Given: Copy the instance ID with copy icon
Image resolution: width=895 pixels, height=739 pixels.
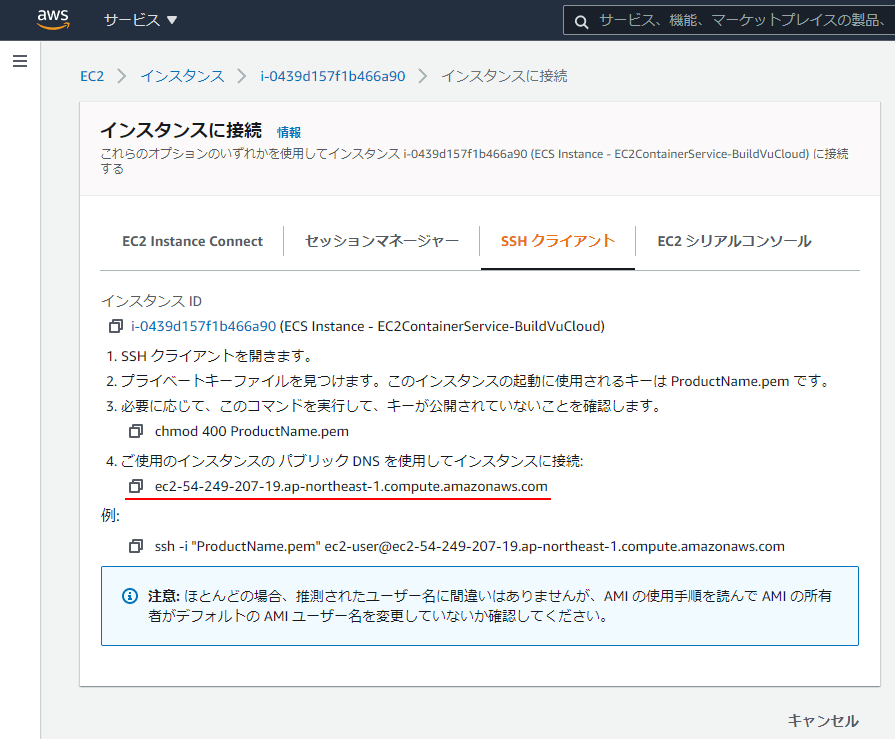Looking at the screenshot, I should pos(116,326).
